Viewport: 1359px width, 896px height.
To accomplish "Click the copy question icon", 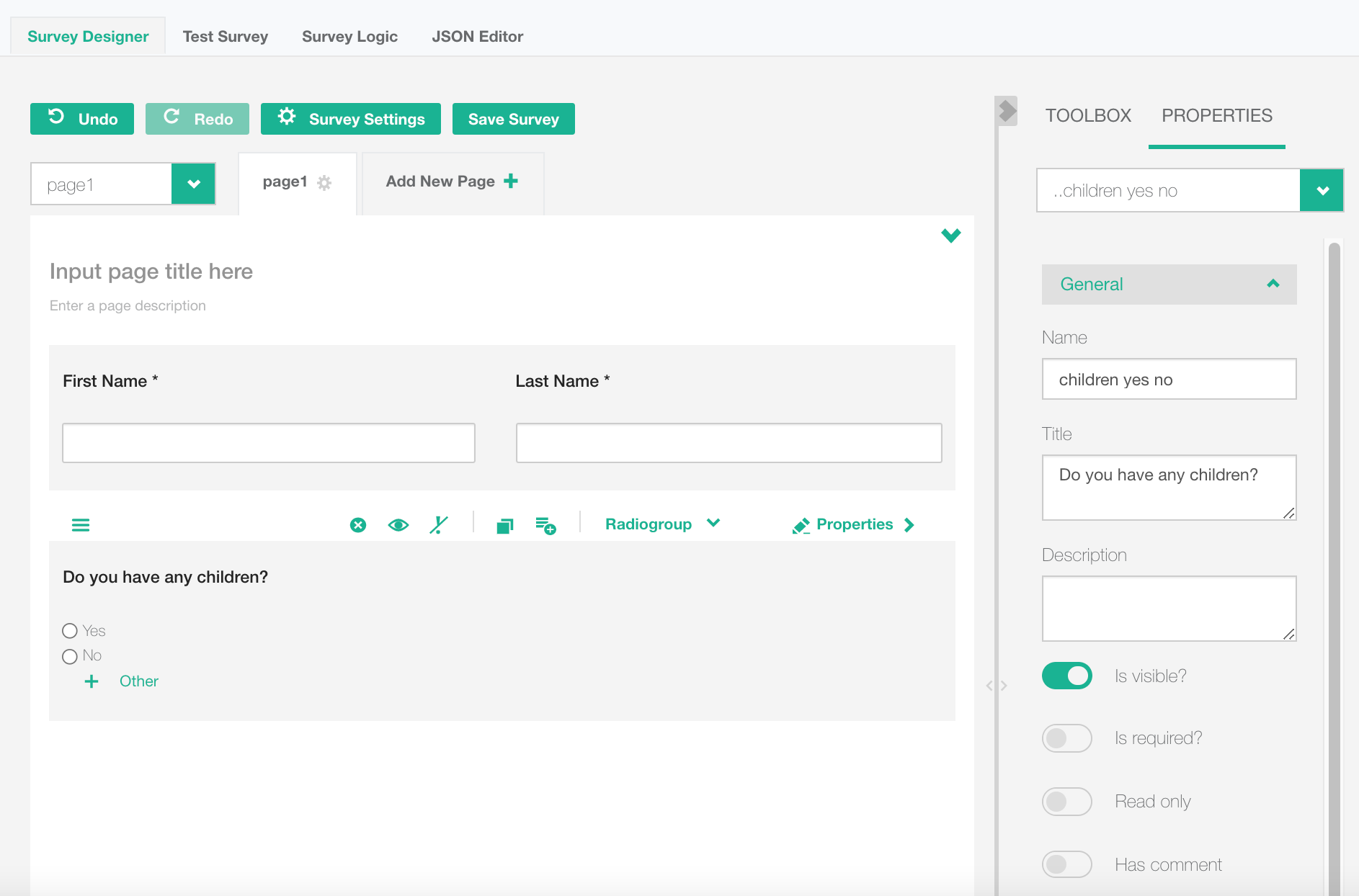I will tap(505, 526).
